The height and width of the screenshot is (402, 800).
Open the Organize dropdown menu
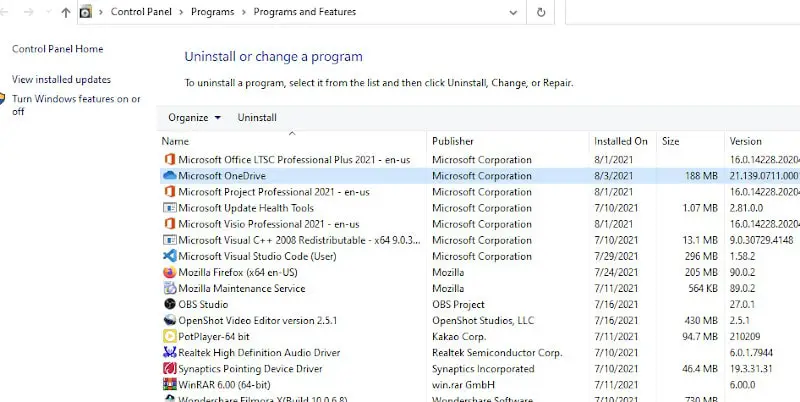[x=194, y=118]
